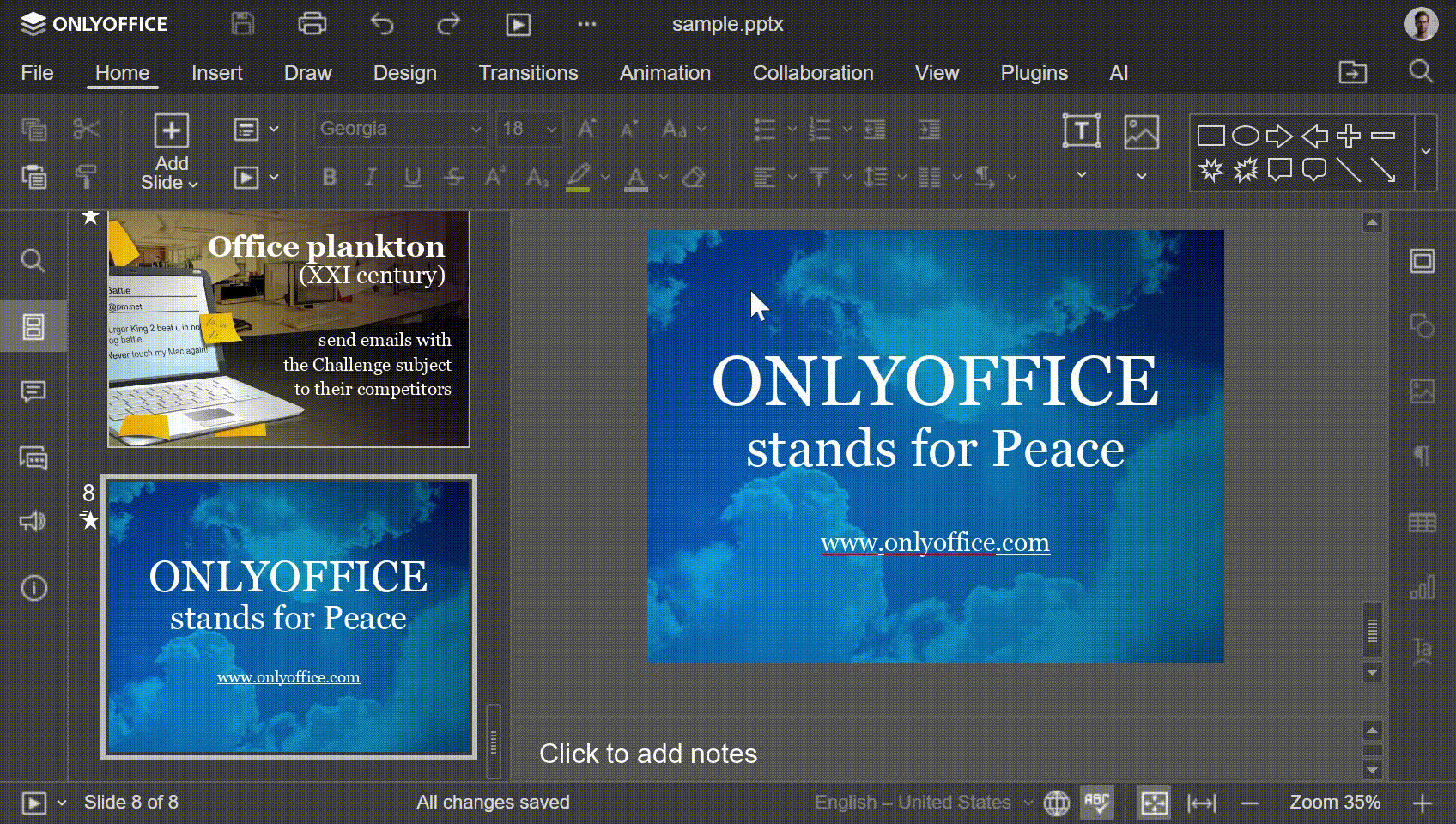Click the search icon in tab bar
The width and height of the screenshot is (1456, 824).
[x=1421, y=71]
